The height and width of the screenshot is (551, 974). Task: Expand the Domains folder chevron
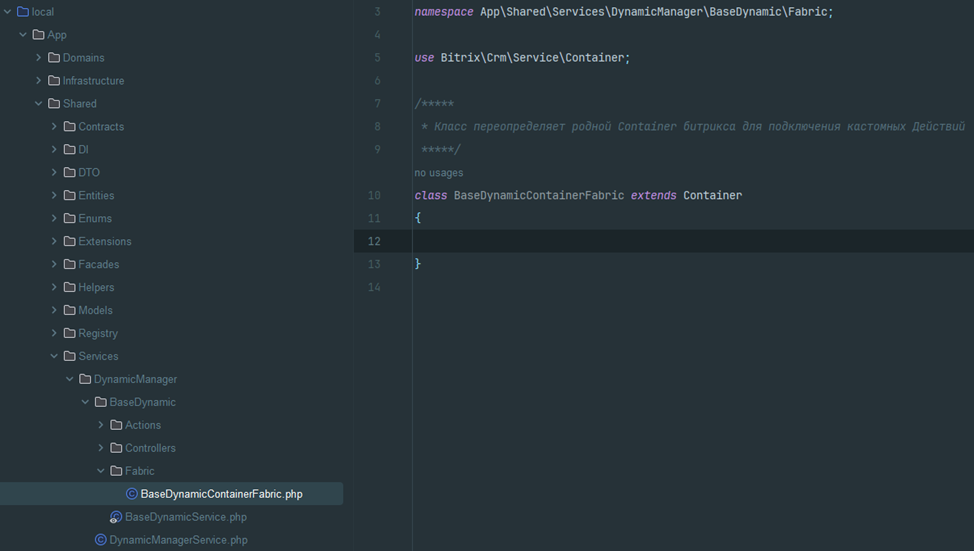click(x=39, y=58)
